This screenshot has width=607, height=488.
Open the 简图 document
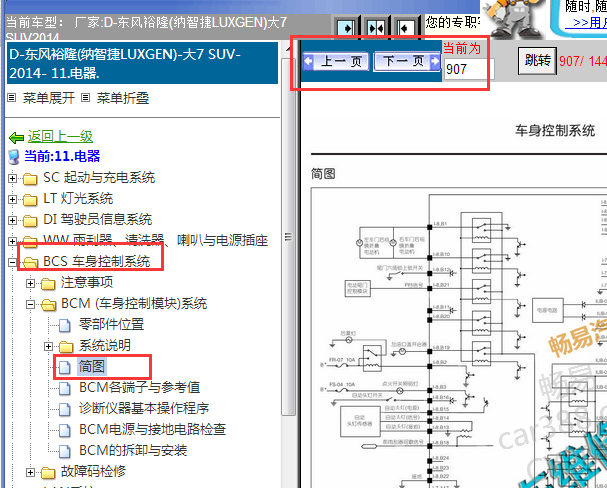92,366
